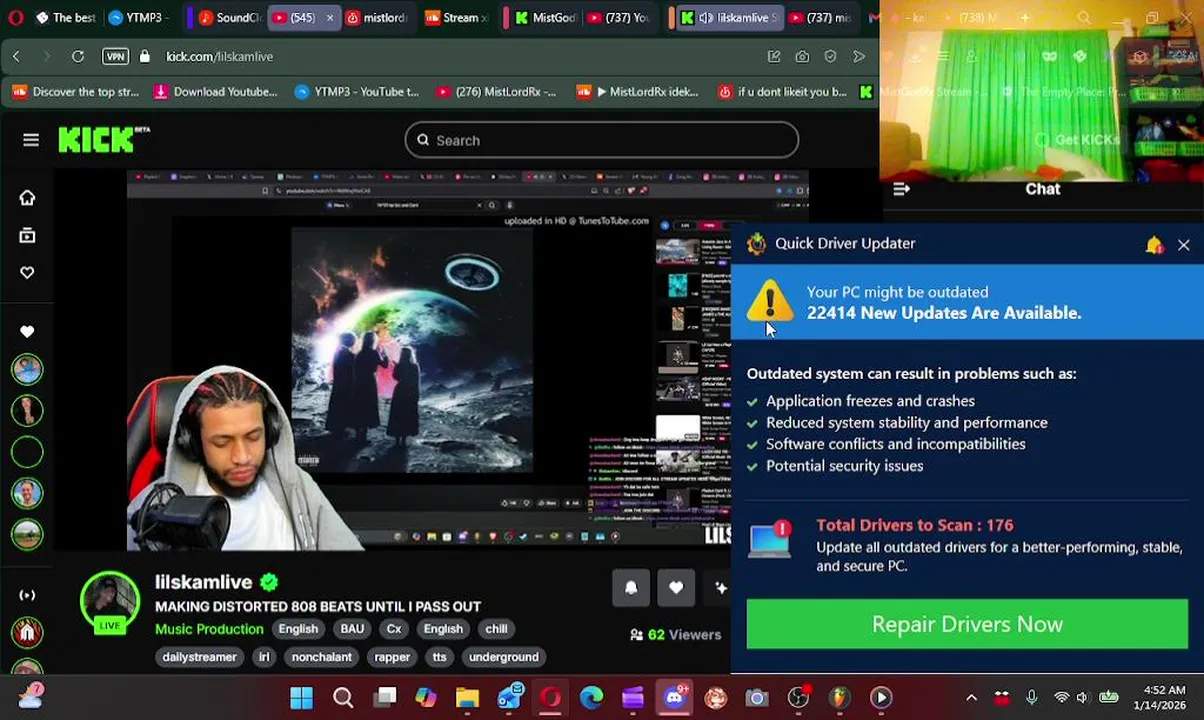Open (276) MistLordRx bookmark
1204x720 pixels.
point(494,92)
